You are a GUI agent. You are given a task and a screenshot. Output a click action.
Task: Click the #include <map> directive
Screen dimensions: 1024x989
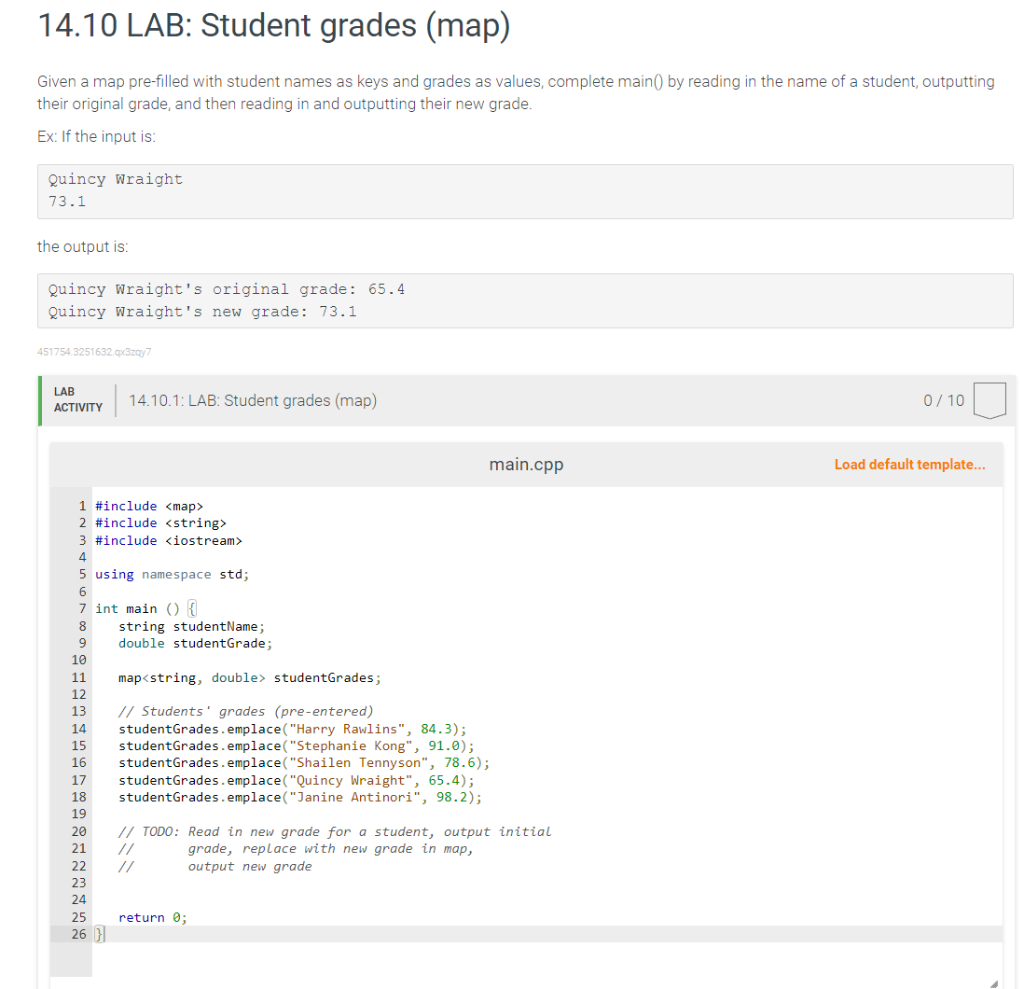pyautogui.click(x=147, y=505)
